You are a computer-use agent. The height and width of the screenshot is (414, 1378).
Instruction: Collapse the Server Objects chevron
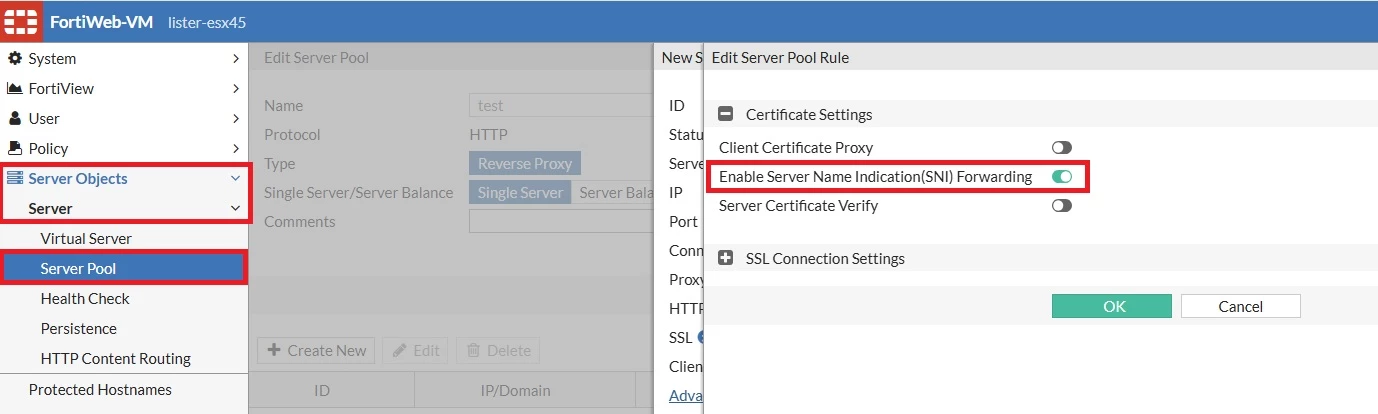(x=236, y=178)
